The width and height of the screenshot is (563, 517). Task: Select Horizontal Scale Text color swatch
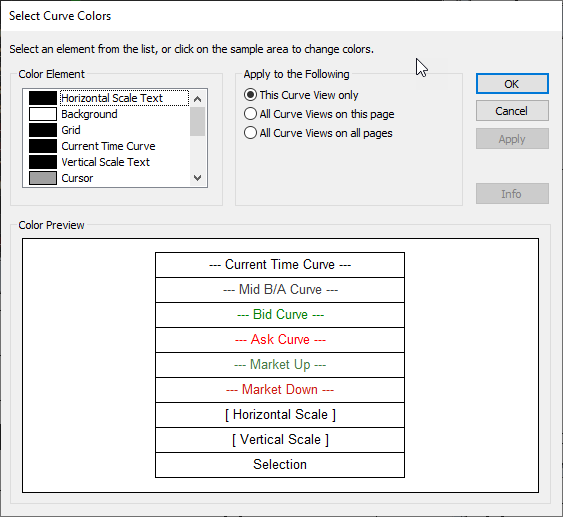pyautogui.click(x=43, y=98)
